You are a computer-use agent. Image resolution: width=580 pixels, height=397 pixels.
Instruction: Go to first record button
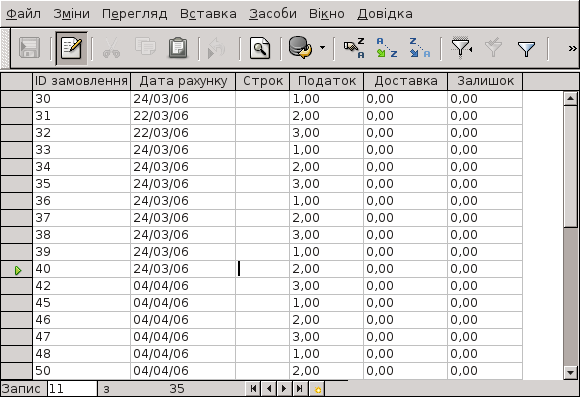253,388
